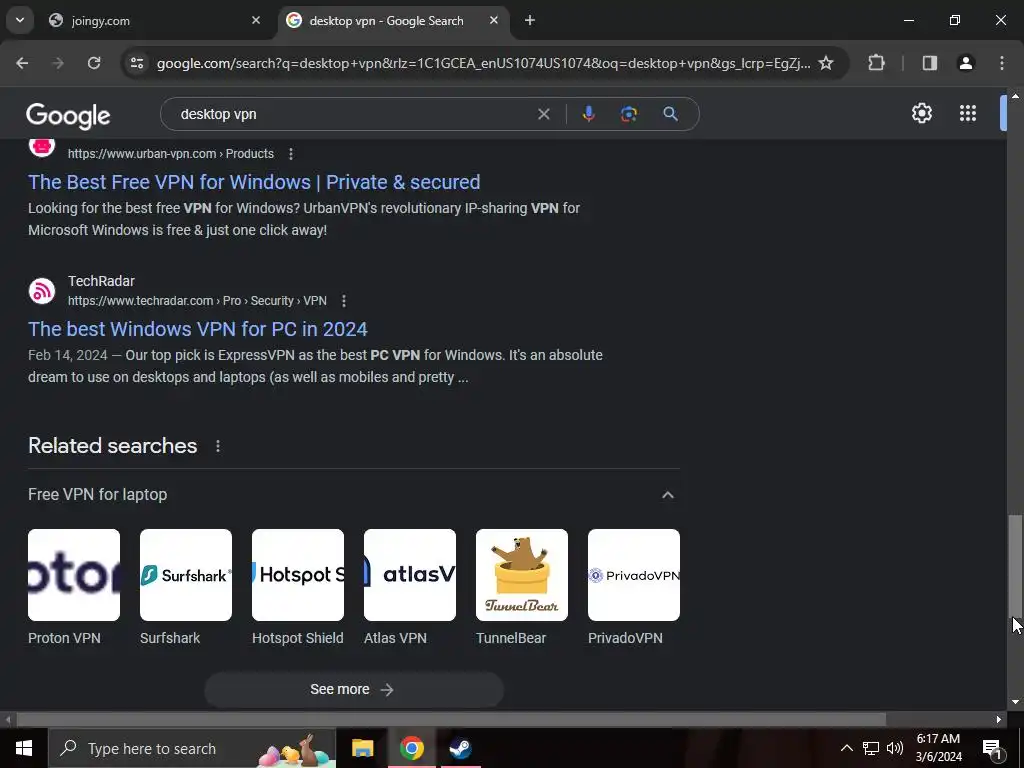The width and height of the screenshot is (1024, 768).
Task: Click Chrome icon in taskbar
Action: point(411,748)
